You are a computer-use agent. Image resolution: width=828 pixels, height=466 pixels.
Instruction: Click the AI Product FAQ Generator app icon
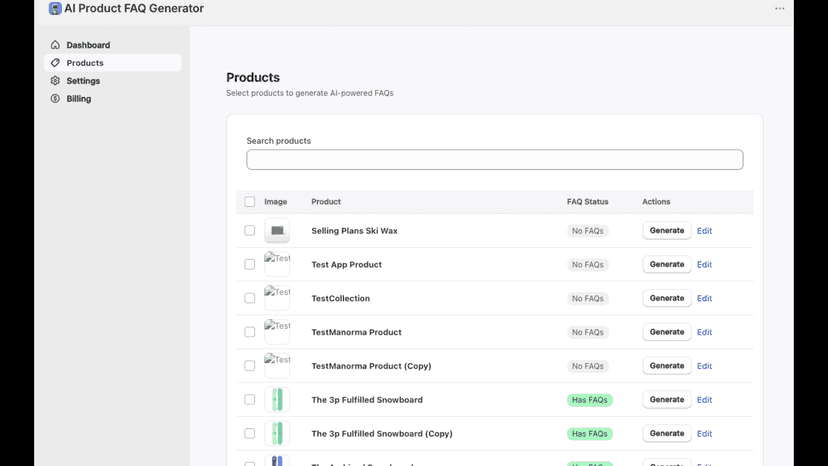[55, 8]
